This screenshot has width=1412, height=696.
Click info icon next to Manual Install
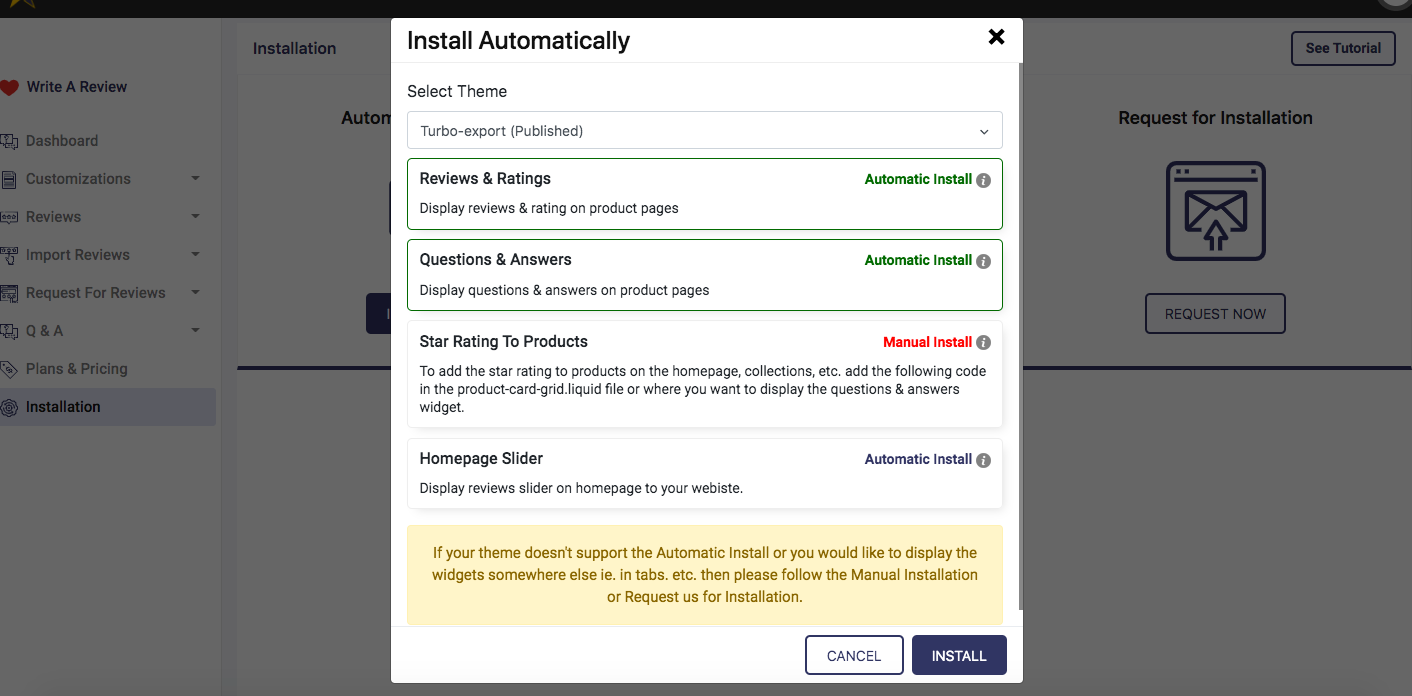click(983, 342)
